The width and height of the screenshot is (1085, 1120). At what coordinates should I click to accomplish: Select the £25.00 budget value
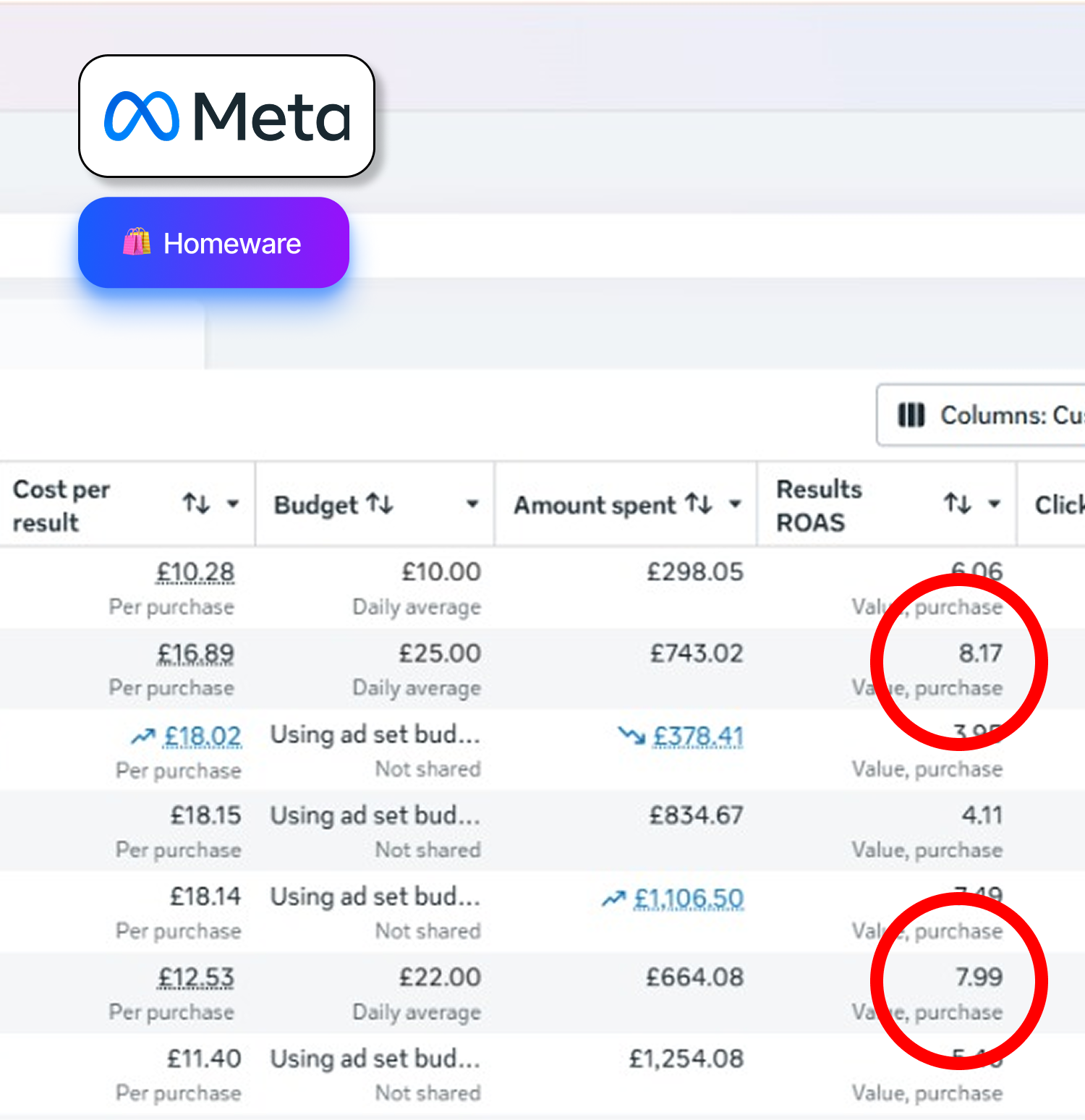[x=440, y=654]
